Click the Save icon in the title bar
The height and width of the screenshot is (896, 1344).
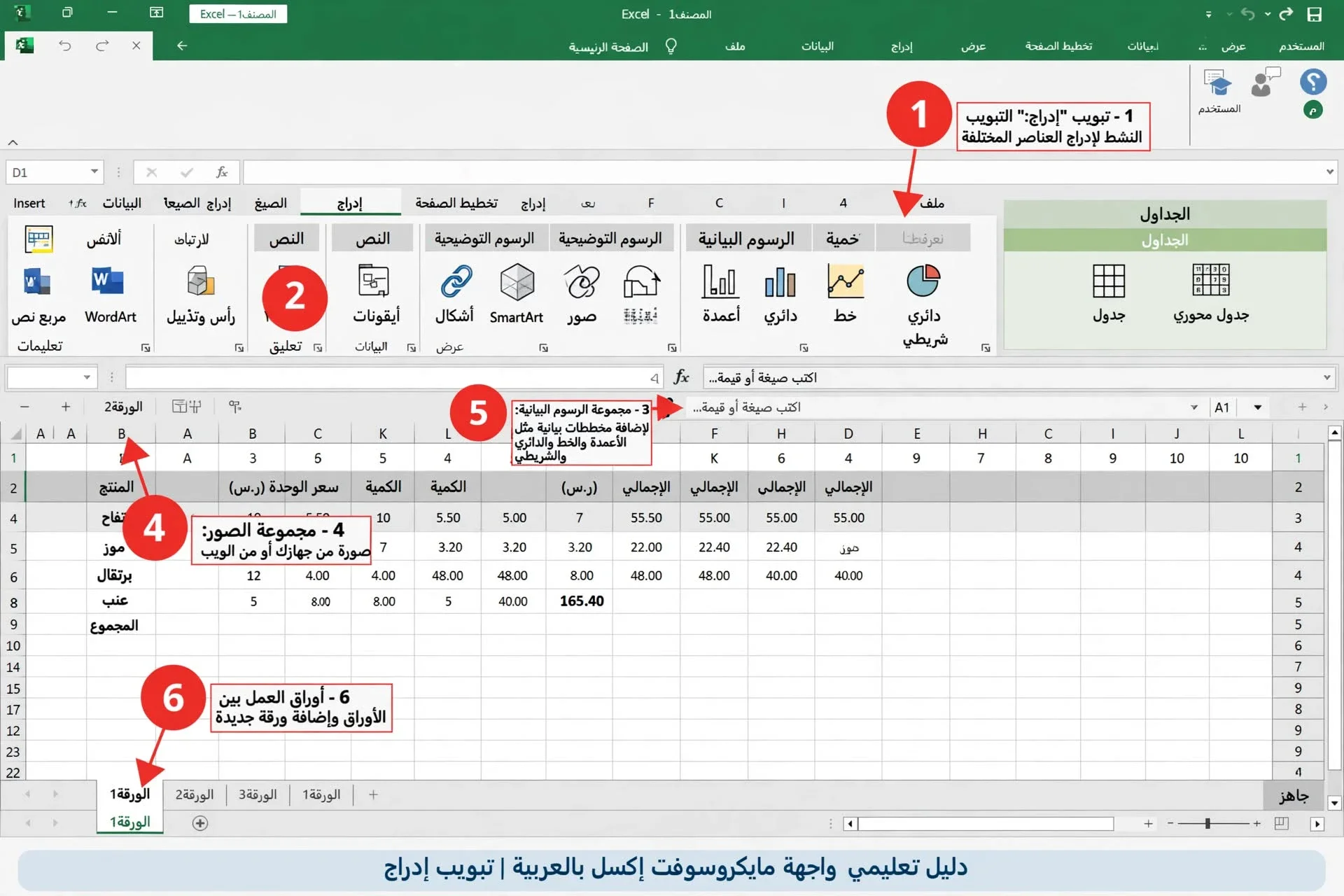point(1315,14)
